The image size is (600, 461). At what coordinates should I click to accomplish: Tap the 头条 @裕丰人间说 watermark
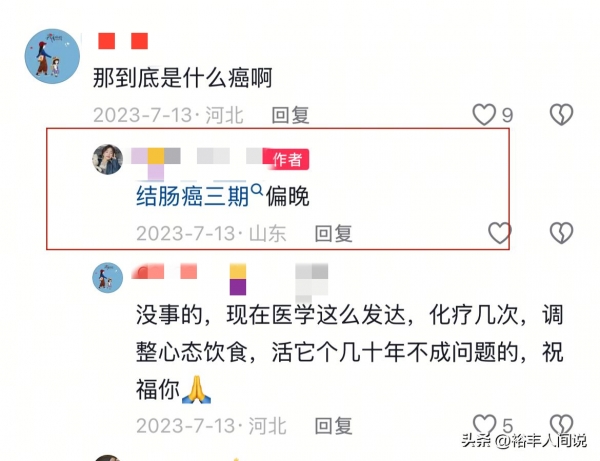pyautogui.click(x=524, y=441)
